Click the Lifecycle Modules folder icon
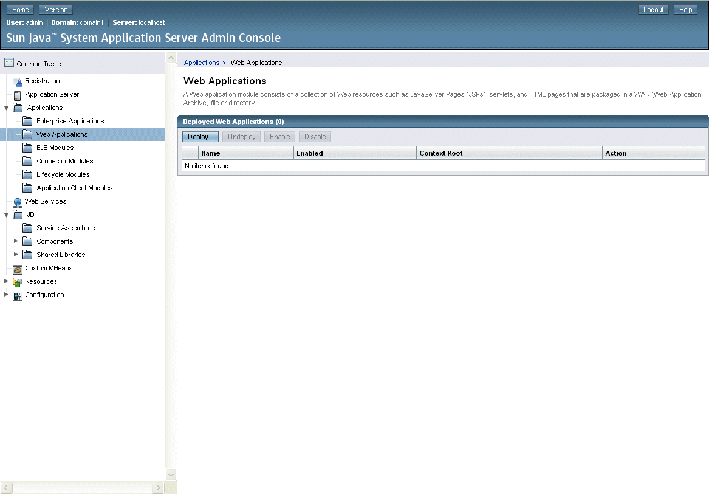709x494 pixels. (x=27, y=174)
